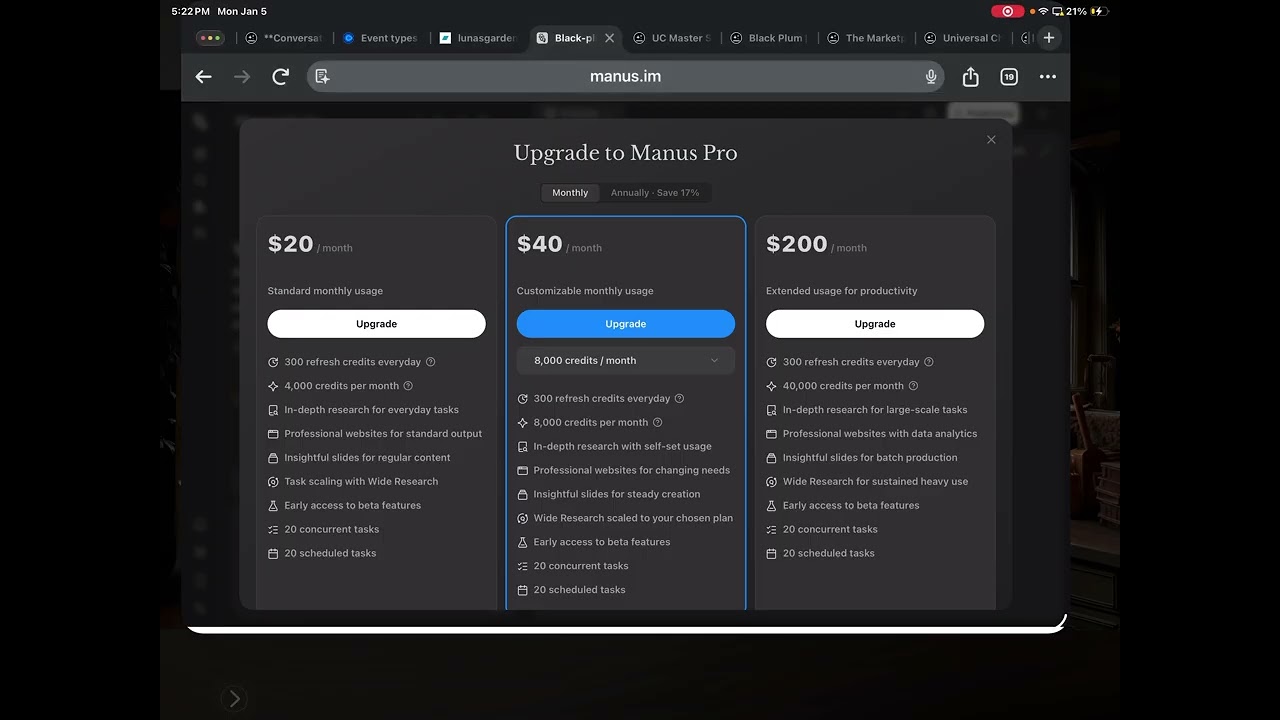
Task: Close the Black-pl tab with its X
Action: [610, 38]
